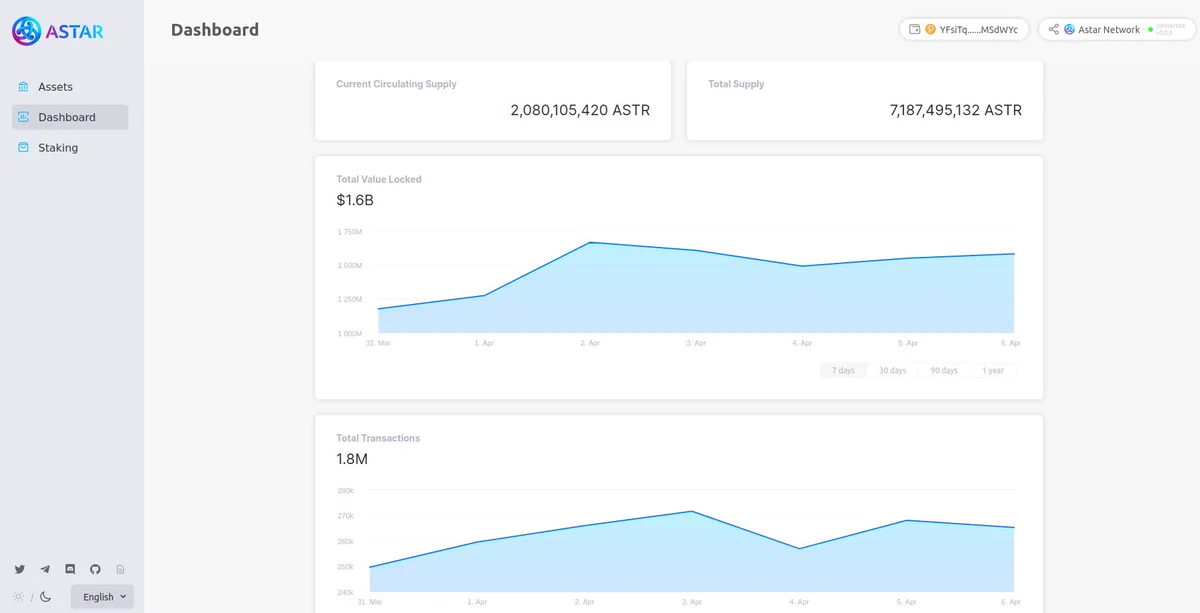
Task: Click the Astar logo in the sidebar
Action: pos(57,32)
